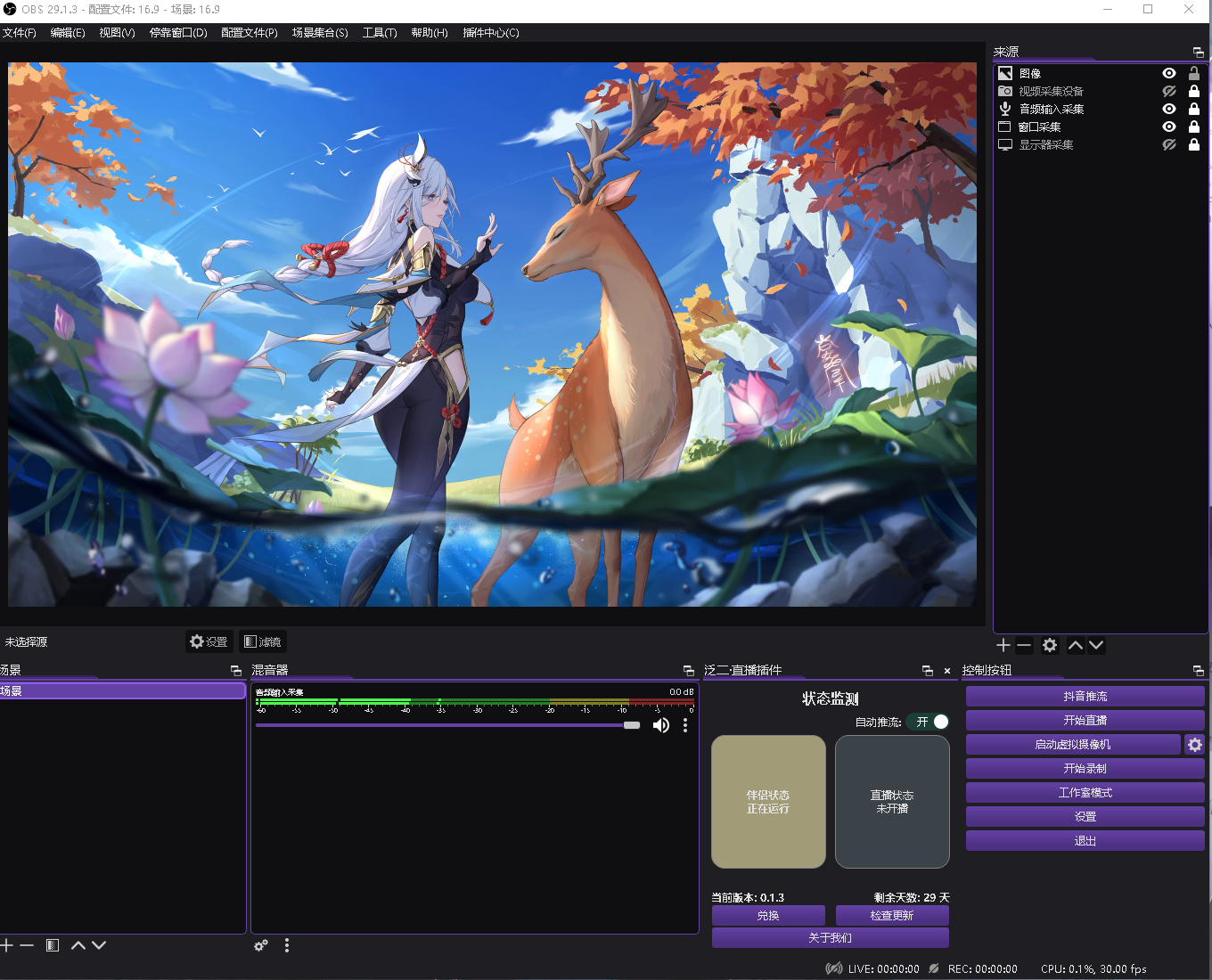Open audio channel options three-dot menu
The height and width of the screenshot is (980, 1212).
tap(685, 725)
